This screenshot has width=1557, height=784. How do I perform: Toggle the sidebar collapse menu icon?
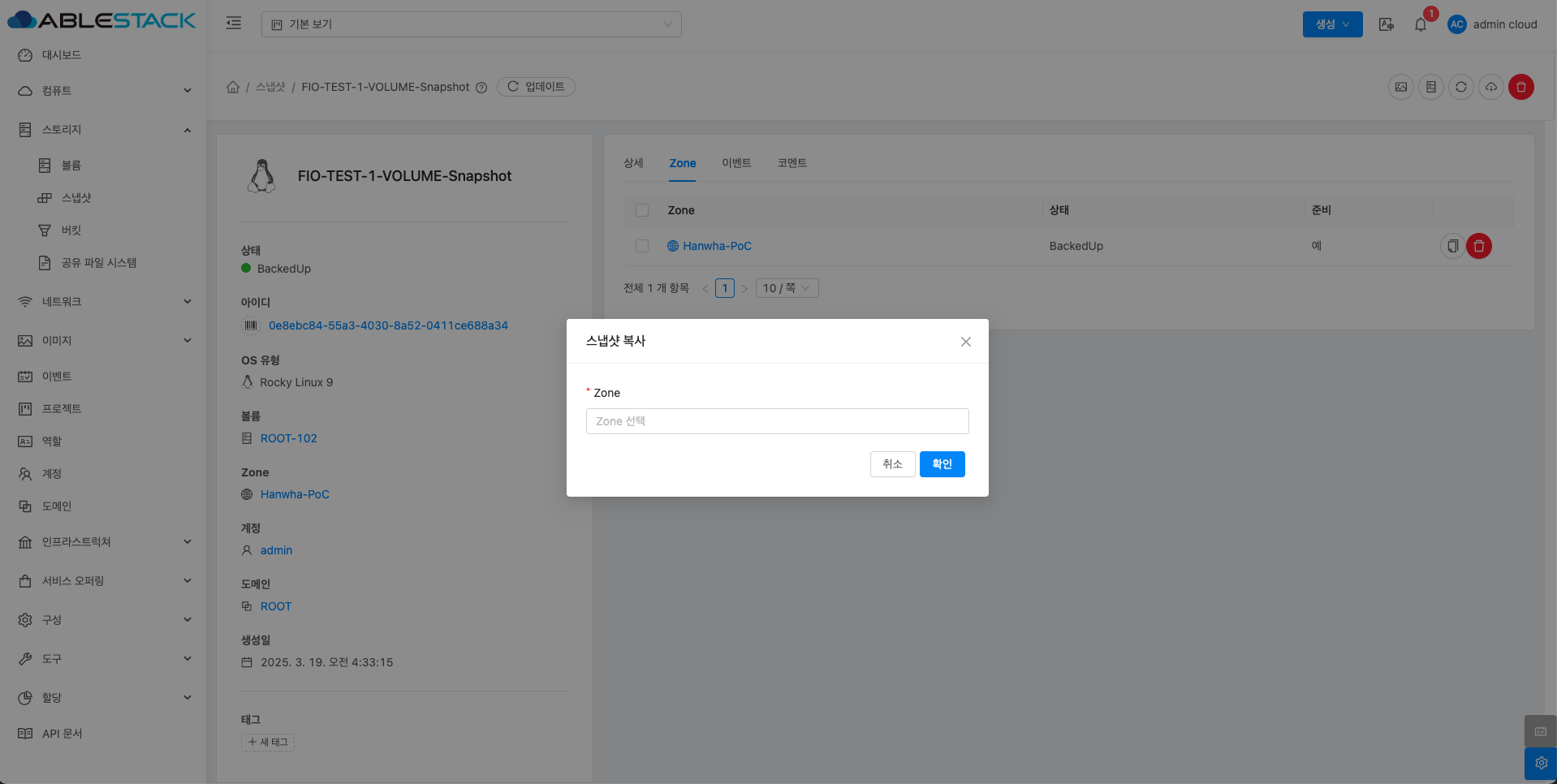point(234,24)
